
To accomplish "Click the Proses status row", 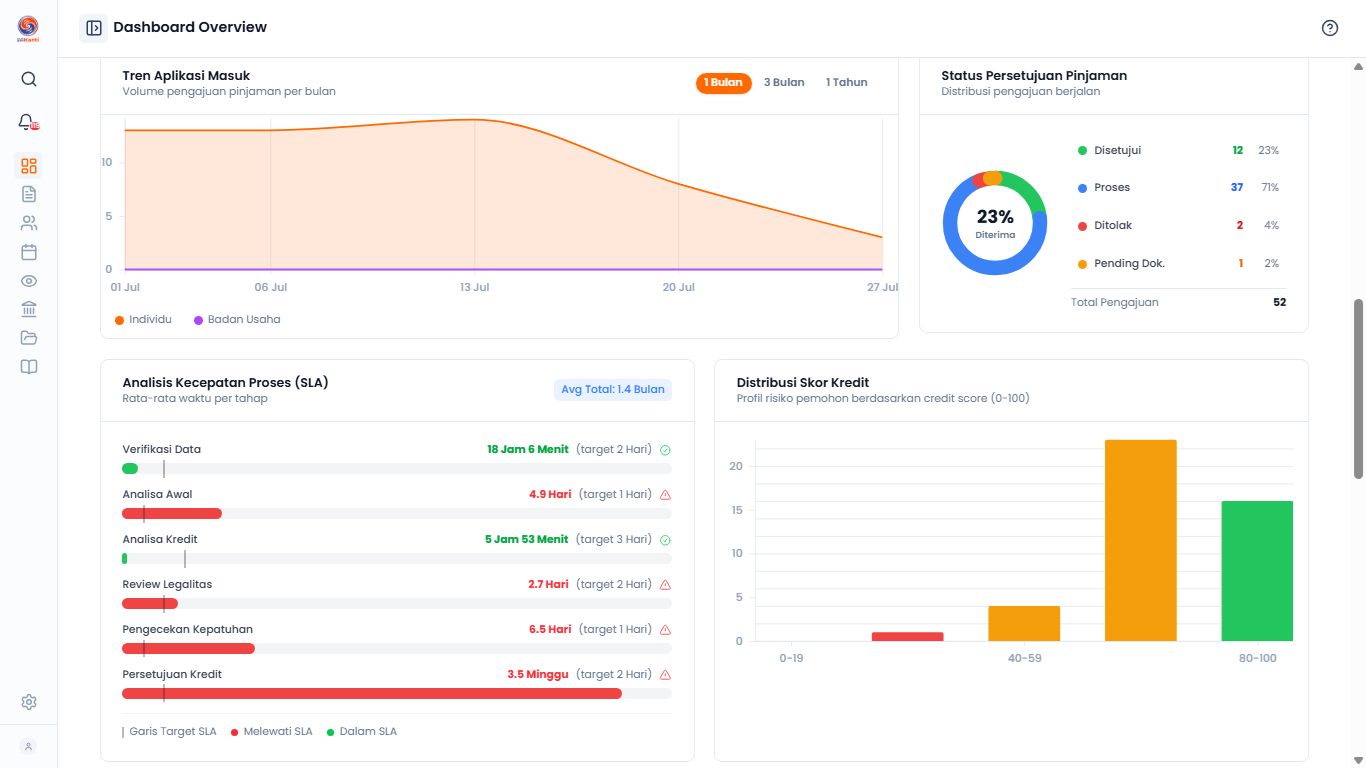I will point(1178,188).
